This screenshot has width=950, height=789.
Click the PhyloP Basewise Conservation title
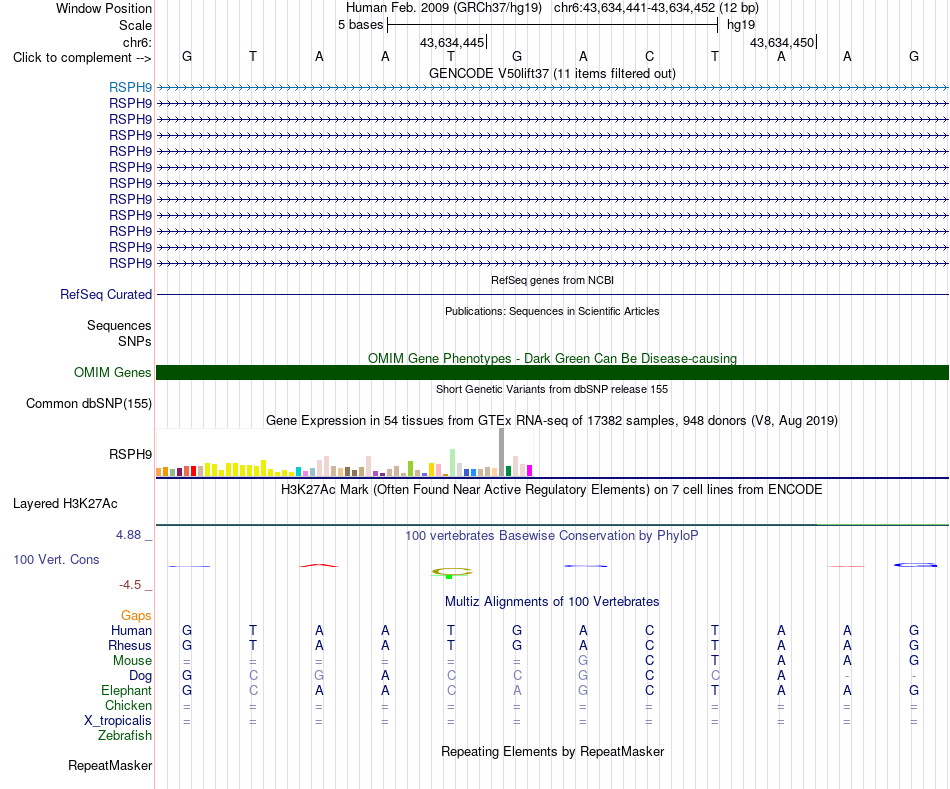(x=552, y=536)
